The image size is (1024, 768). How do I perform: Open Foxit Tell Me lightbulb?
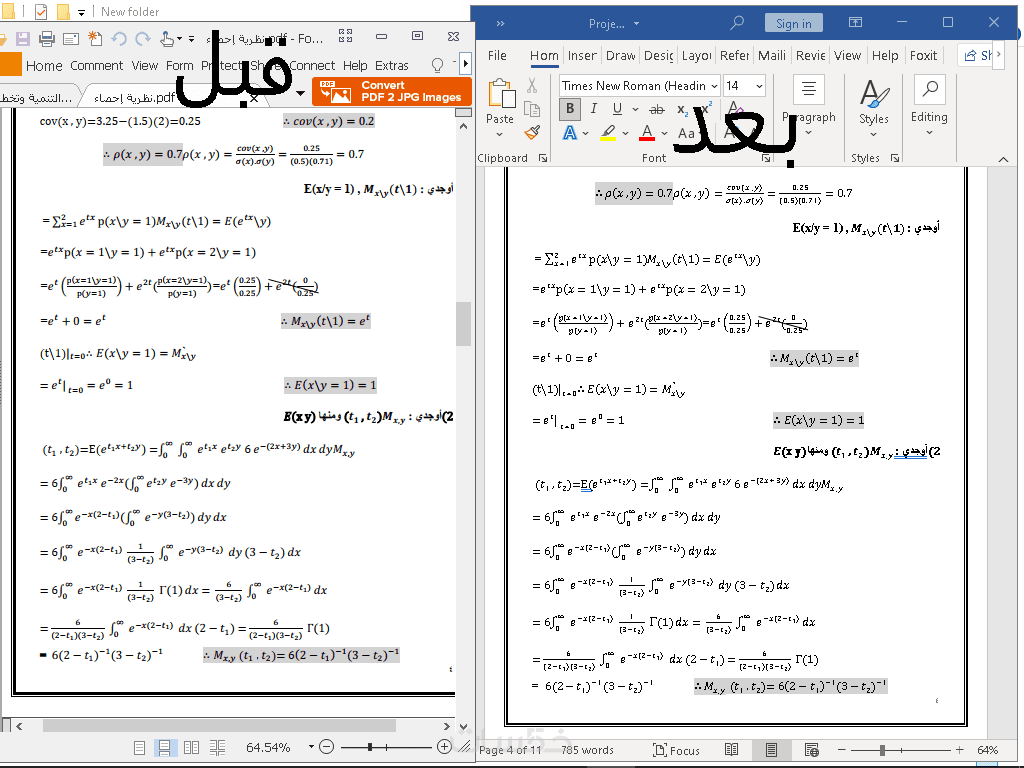click(438, 65)
